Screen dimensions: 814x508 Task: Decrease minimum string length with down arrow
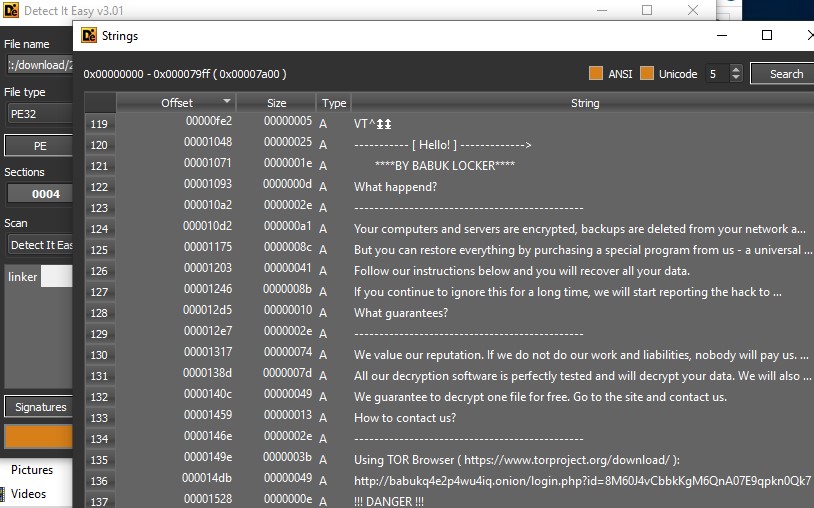(736, 78)
